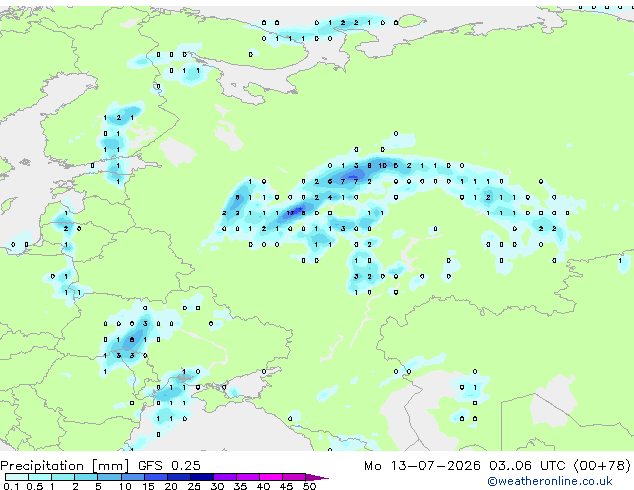Click the 'Precipitation [mm]' title text

pyautogui.click(x=65, y=466)
